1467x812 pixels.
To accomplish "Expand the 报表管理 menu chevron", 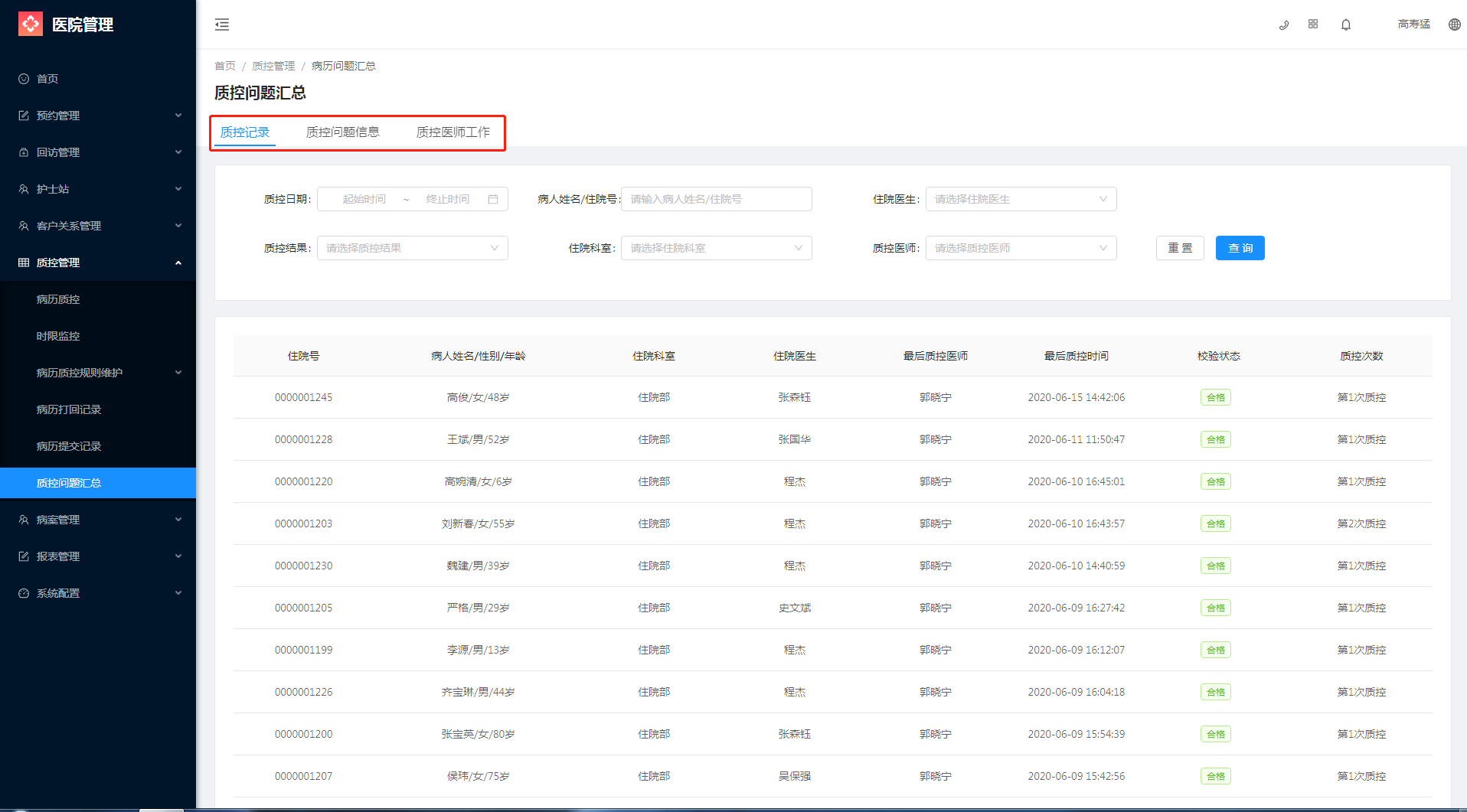I will (x=178, y=556).
